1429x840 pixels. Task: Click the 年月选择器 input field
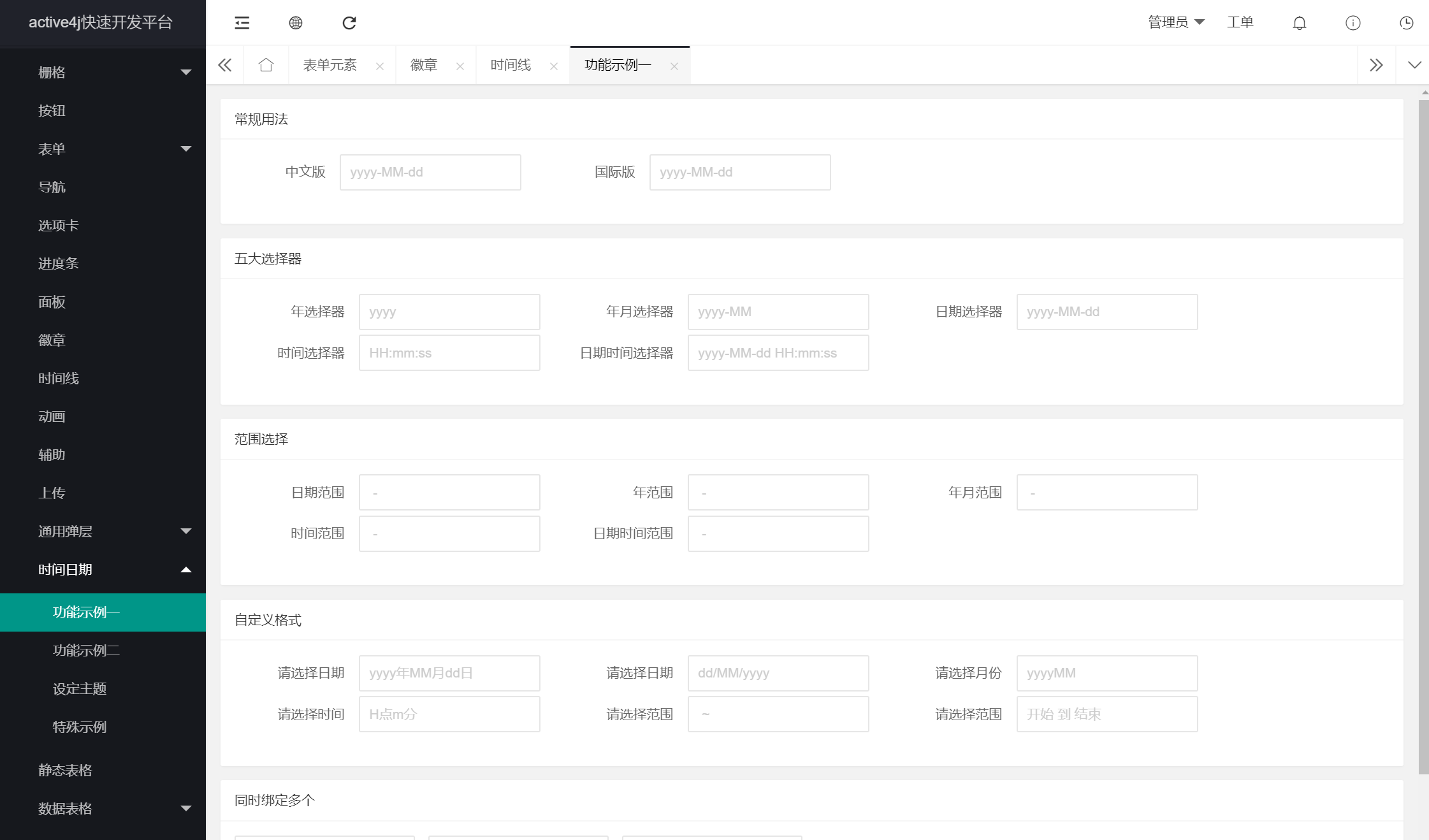point(778,312)
